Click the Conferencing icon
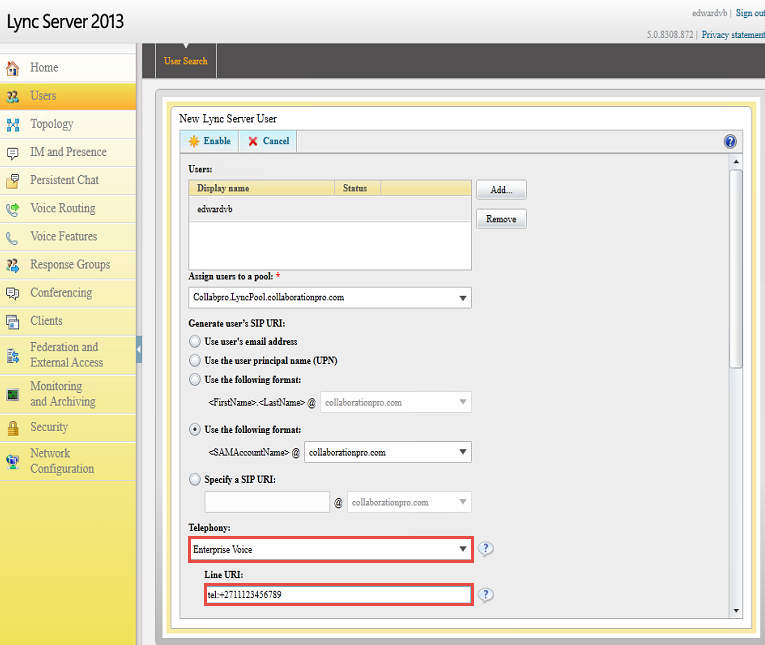This screenshot has height=645, width=765. click(13, 293)
